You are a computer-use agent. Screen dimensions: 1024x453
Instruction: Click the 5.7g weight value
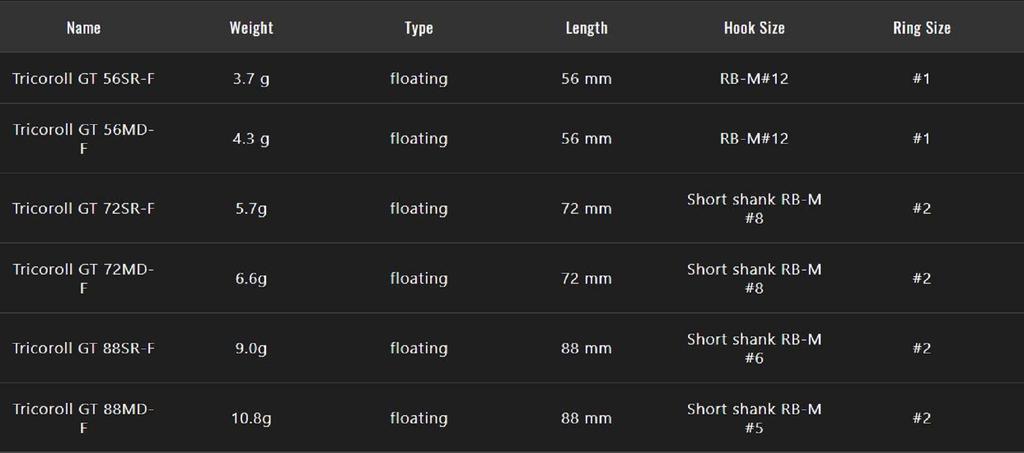251,208
